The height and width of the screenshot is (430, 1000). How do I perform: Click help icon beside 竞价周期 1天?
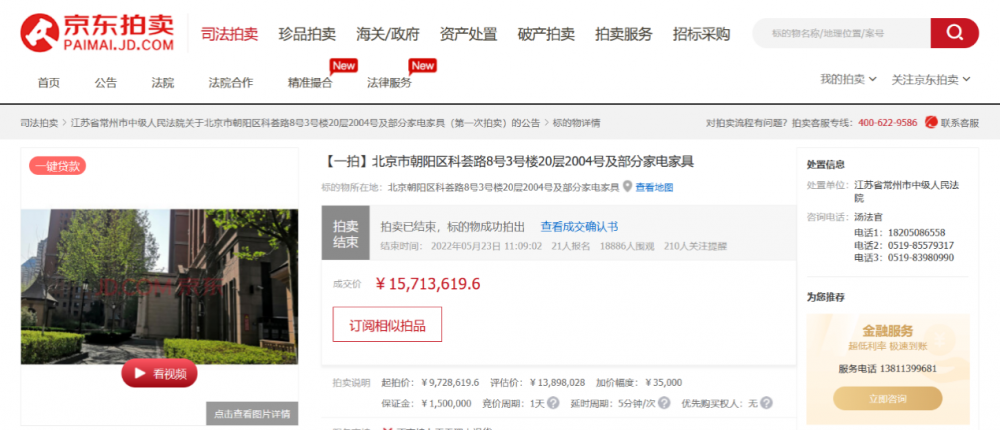(x=553, y=403)
